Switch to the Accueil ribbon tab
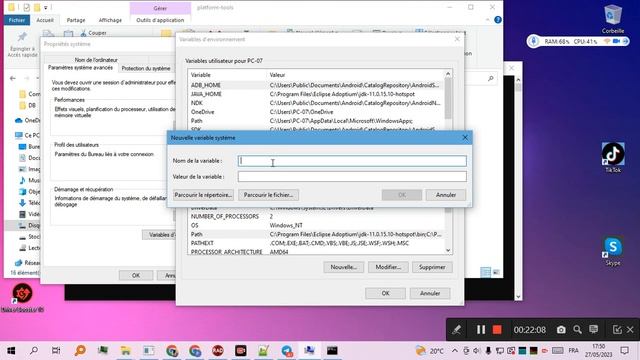Image resolution: width=640 pixels, height=360 pixels. coord(45,20)
